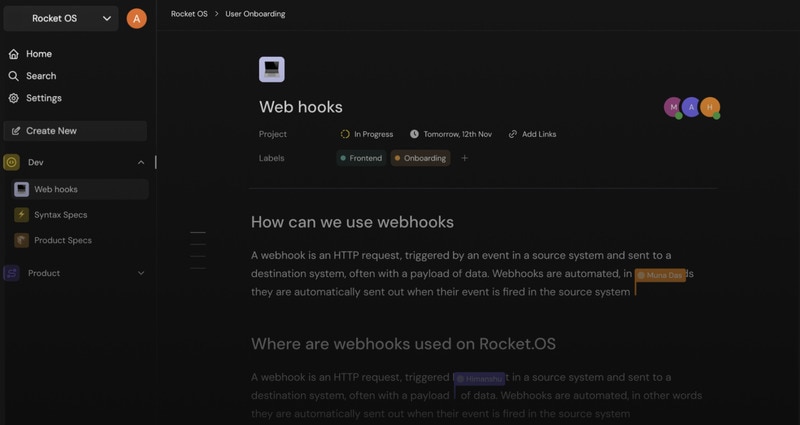Go to Home in the sidebar
Image resolution: width=800 pixels, height=425 pixels.
[x=38, y=54]
